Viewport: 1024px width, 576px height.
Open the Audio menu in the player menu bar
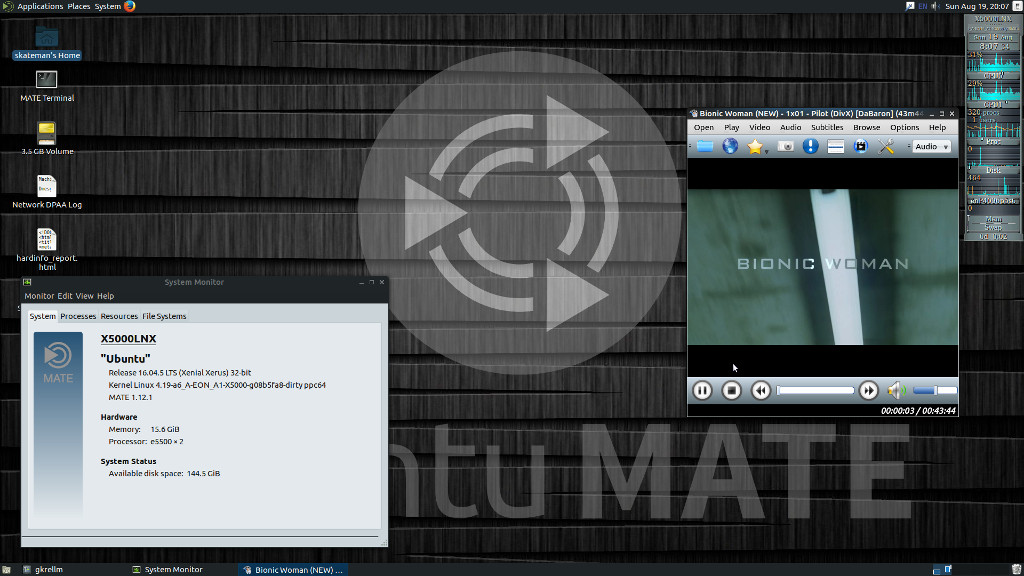[790, 127]
